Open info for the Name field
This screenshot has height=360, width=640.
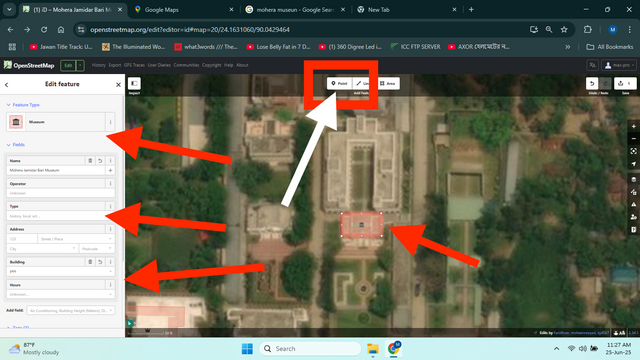pyautogui.click(x=110, y=161)
